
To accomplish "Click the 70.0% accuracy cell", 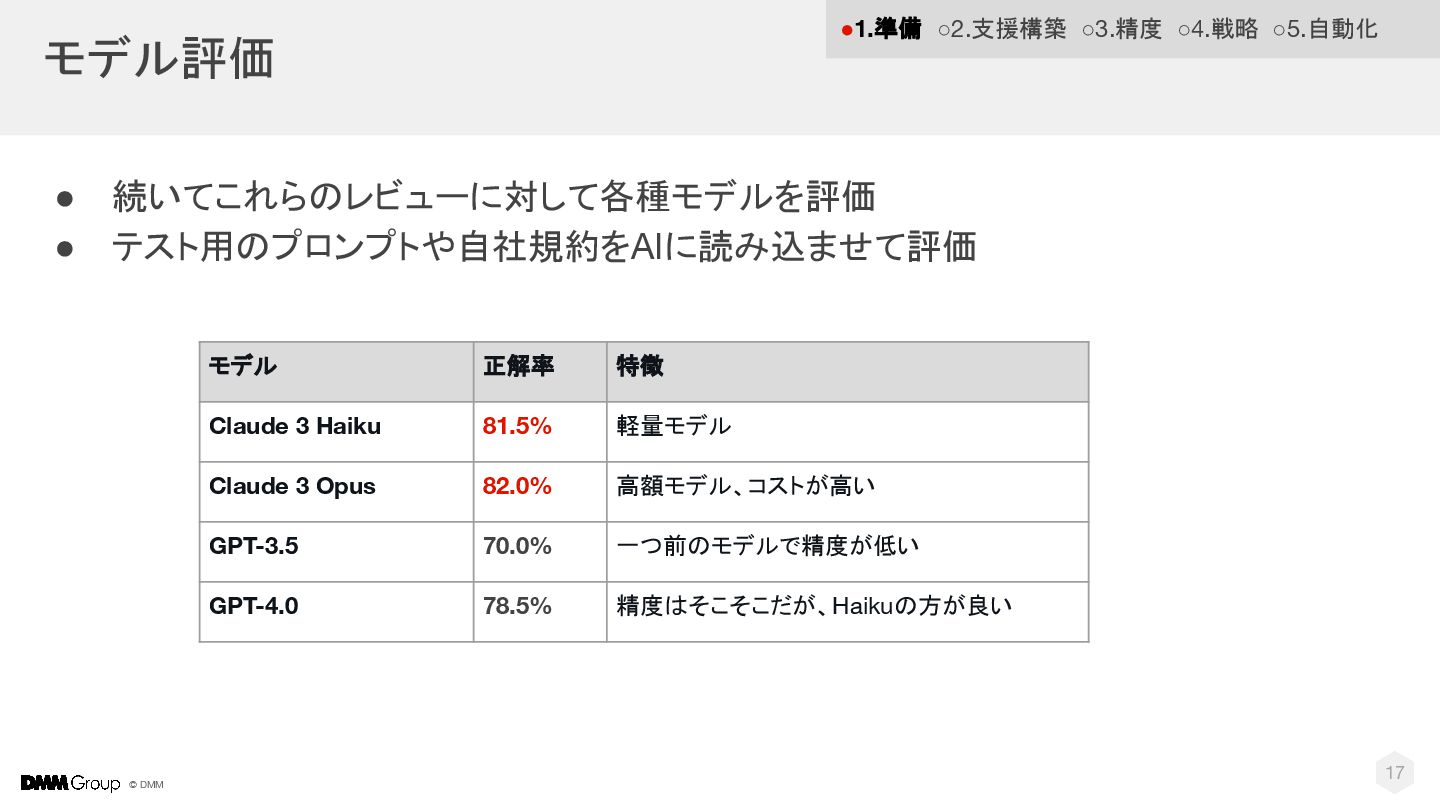I will 517,546.
